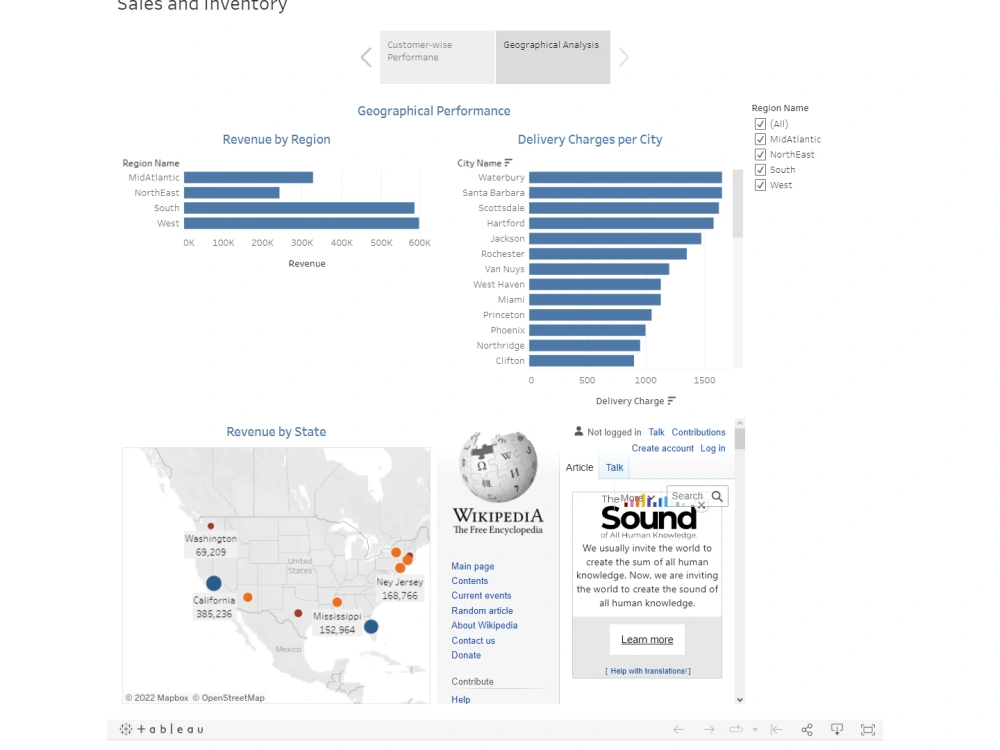1000x750 pixels.
Task: Sort by the Delivery Charge axis icon
Action: tap(670, 400)
